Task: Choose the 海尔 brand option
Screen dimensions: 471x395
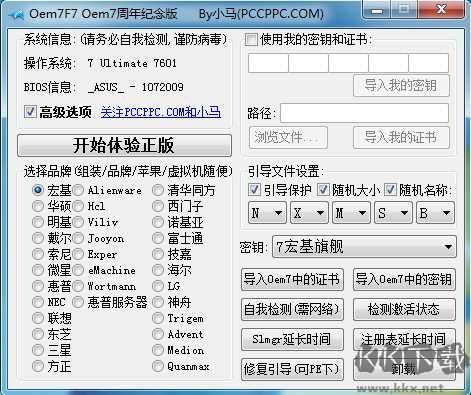Action: pos(158,270)
